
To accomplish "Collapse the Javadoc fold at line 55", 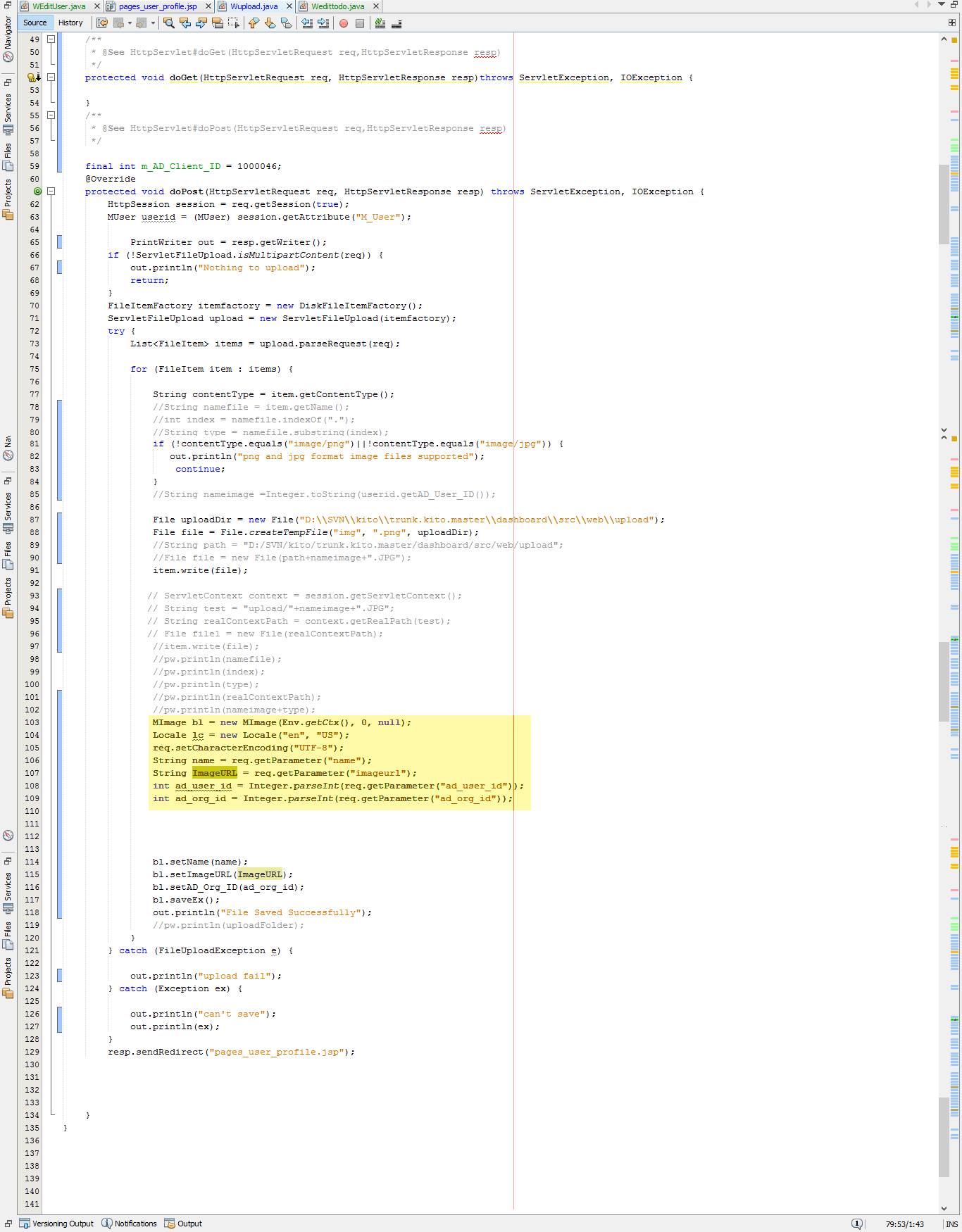I will click(x=51, y=115).
